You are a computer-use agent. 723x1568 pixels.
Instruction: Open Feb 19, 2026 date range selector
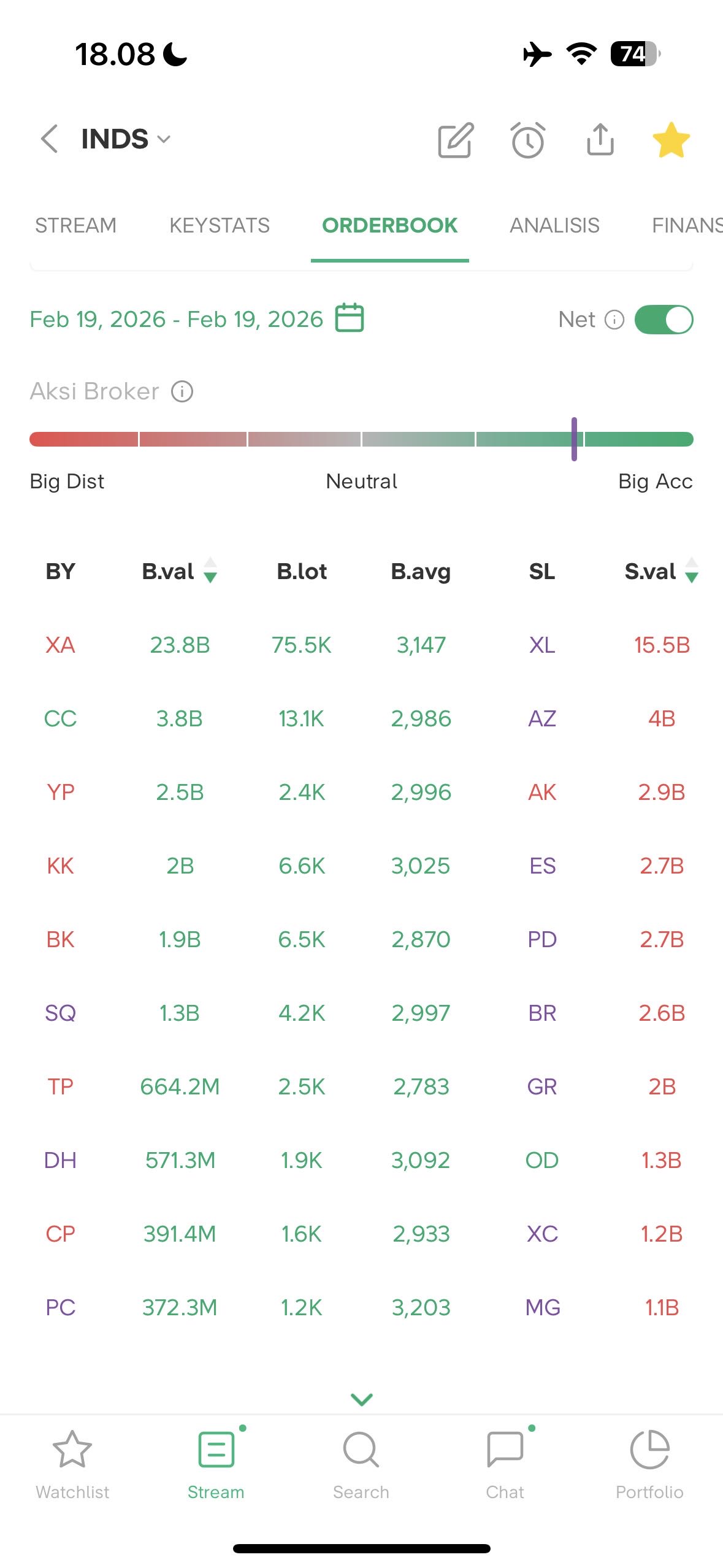[177, 320]
